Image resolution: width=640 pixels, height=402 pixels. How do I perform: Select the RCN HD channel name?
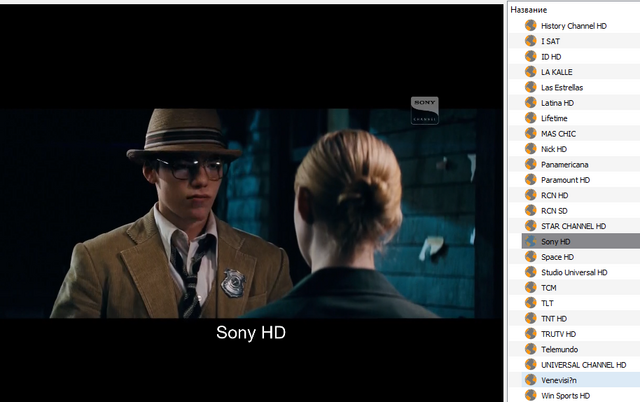tap(554, 195)
